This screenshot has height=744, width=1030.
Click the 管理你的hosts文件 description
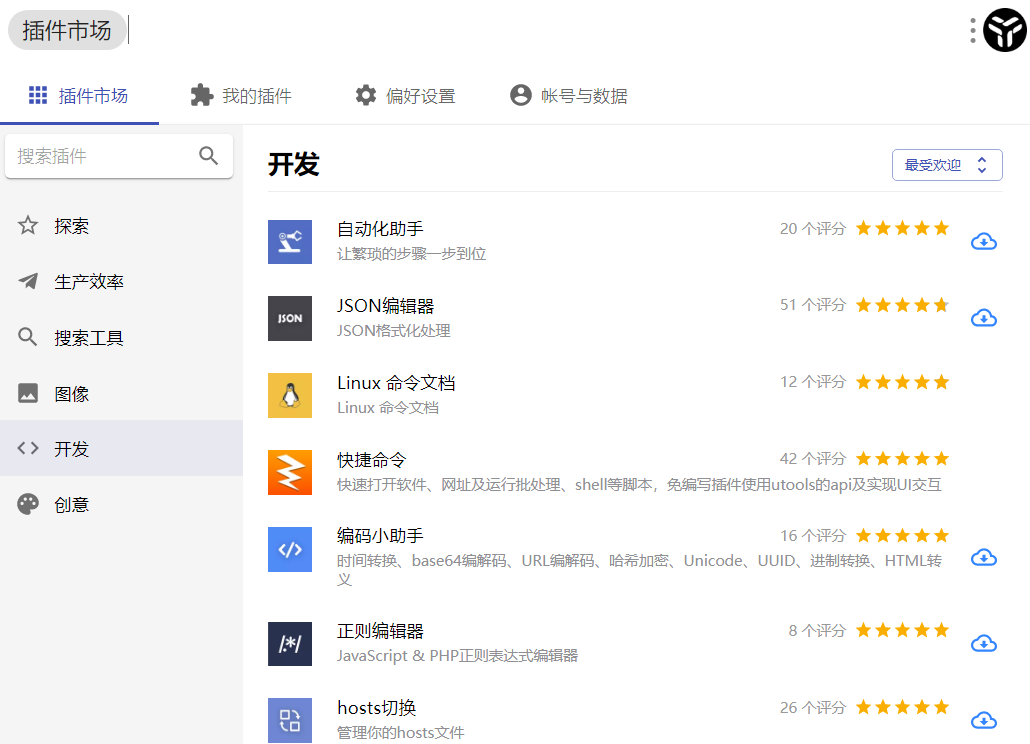(401, 732)
